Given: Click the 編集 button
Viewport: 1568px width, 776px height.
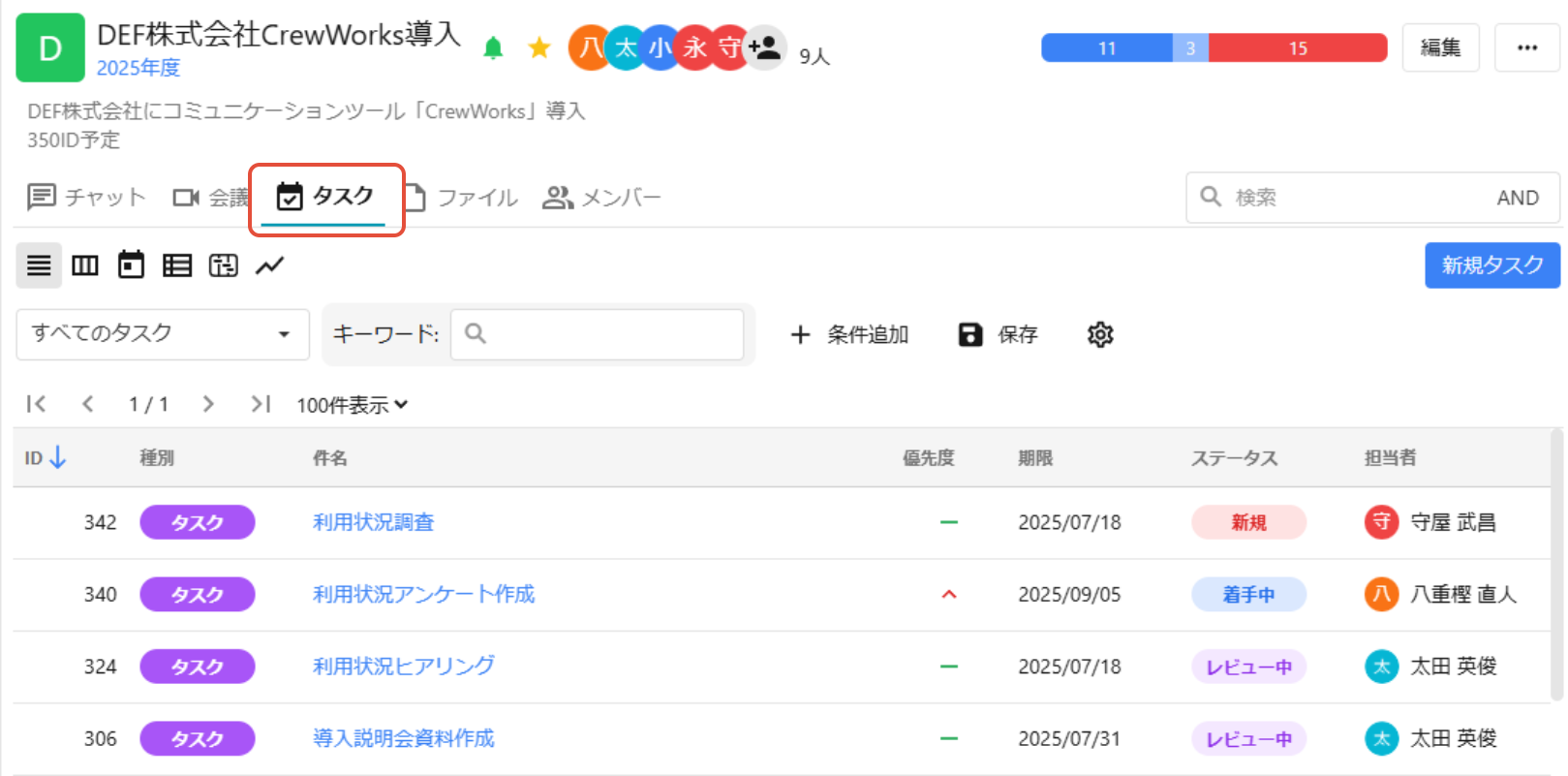Looking at the screenshot, I should [1440, 47].
